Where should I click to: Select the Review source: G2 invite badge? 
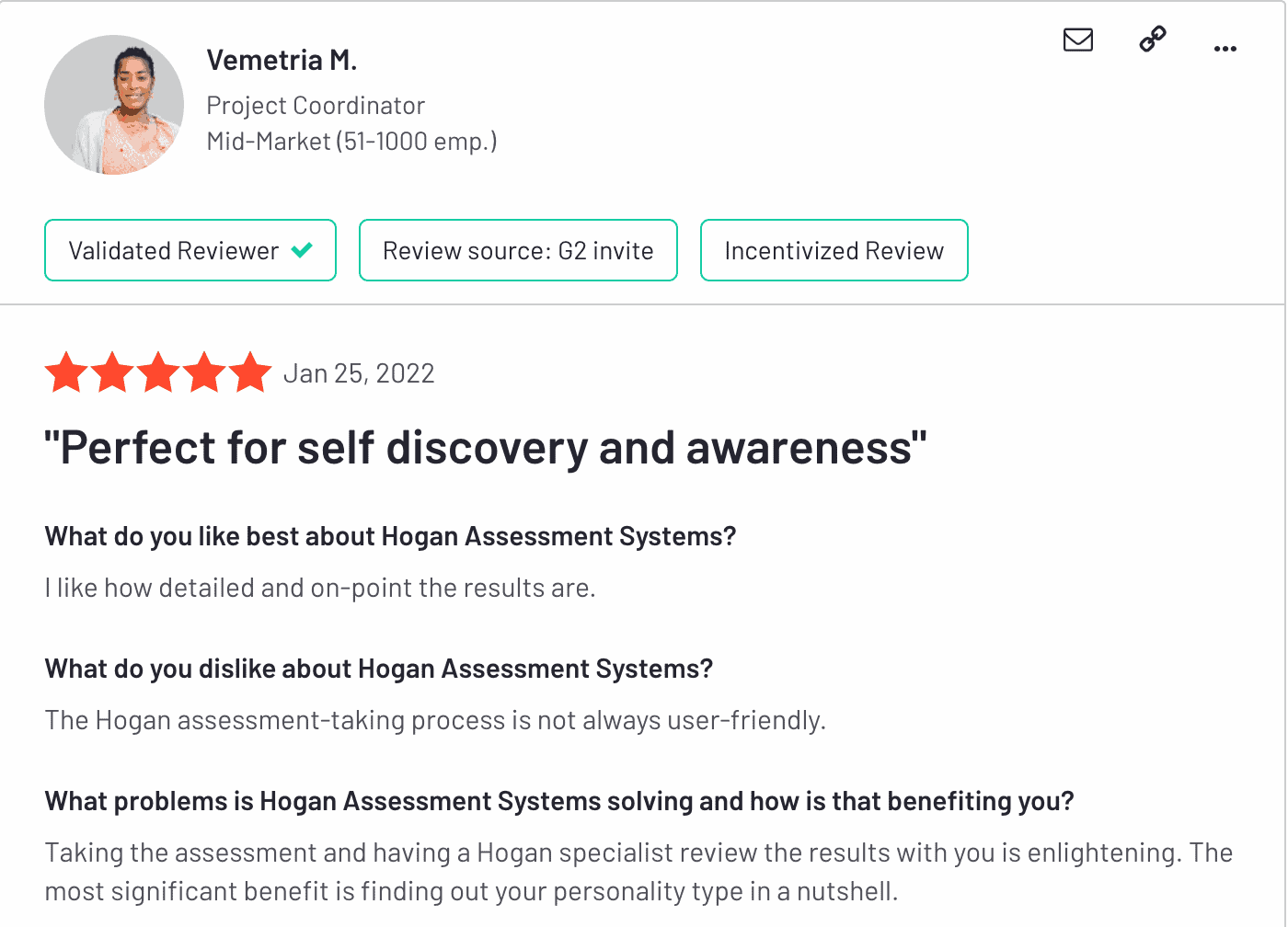click(518, 250)
